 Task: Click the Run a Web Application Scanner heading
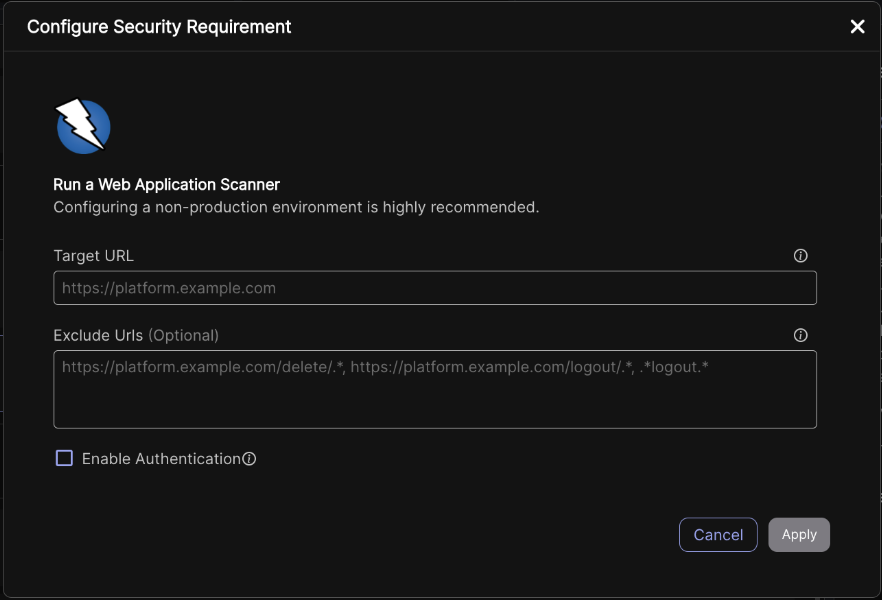click(x=166, y=185)
